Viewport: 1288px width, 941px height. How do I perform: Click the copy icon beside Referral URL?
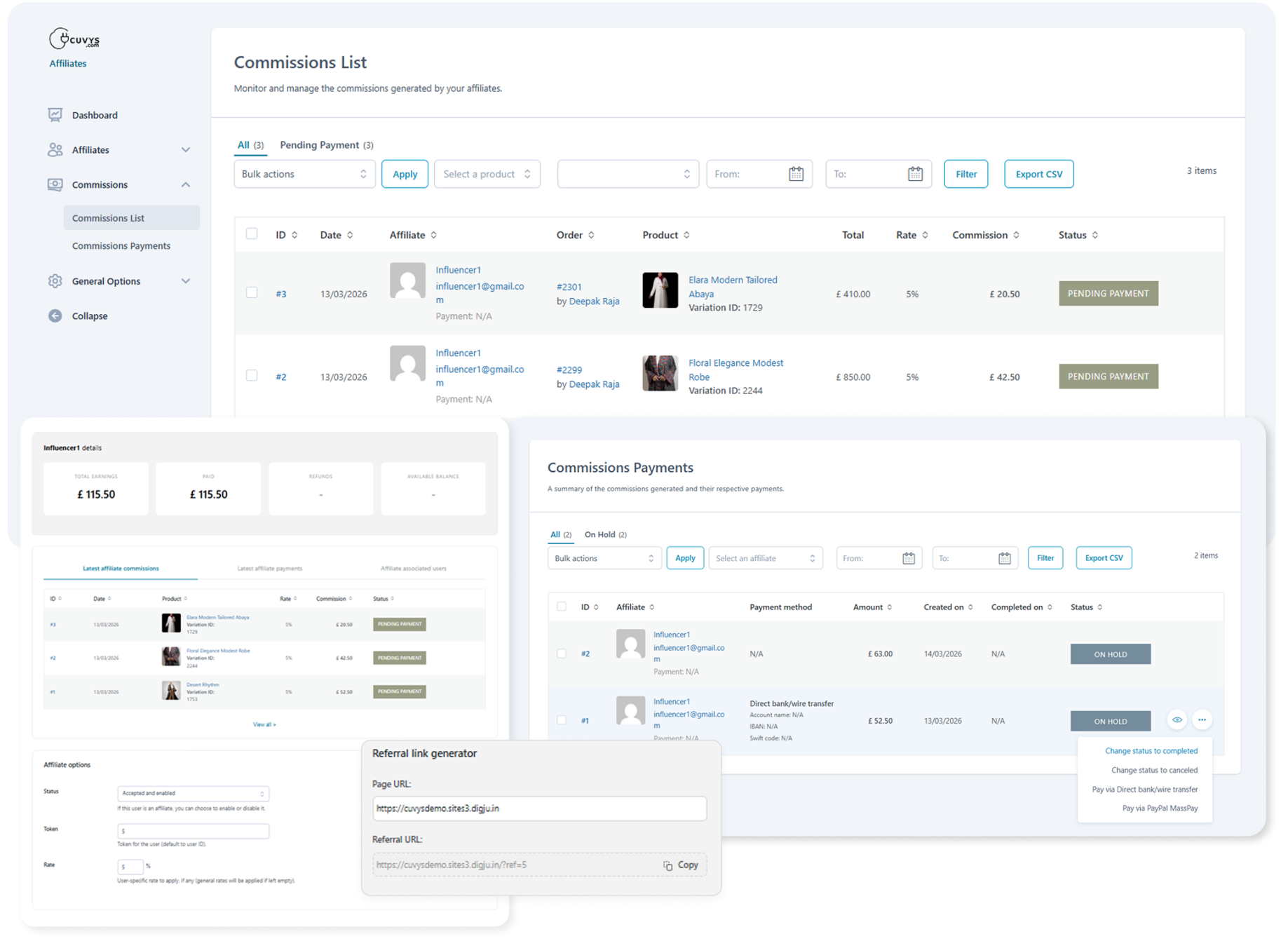pos(667,866)
